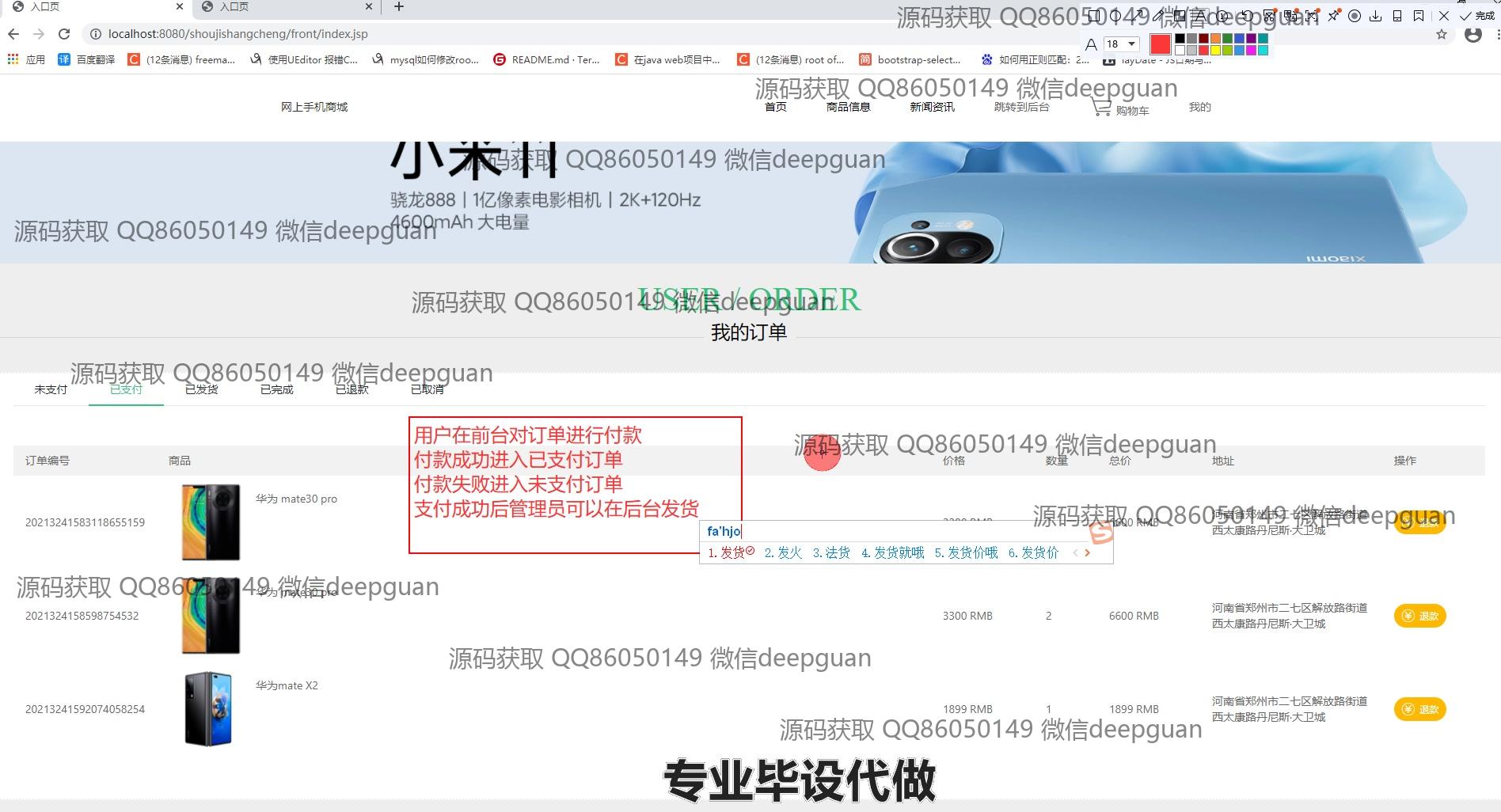Bookmark this page with star icon

(1441, 34)
